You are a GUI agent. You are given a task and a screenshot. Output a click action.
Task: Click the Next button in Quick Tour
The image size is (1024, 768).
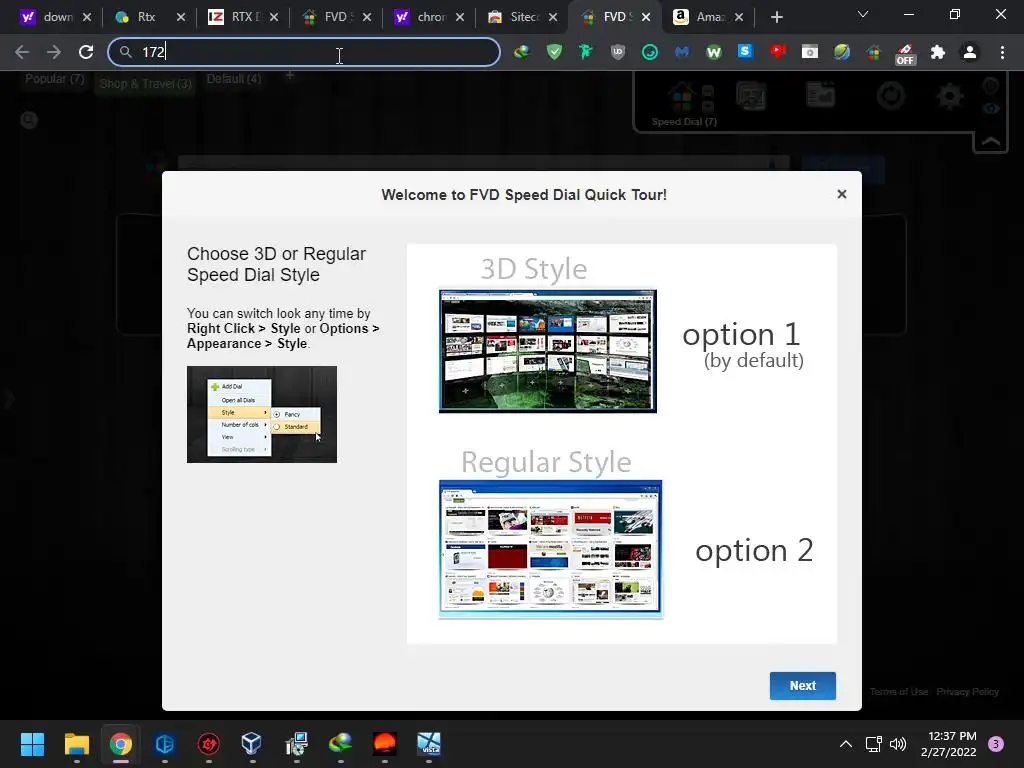tap(802, 685)
